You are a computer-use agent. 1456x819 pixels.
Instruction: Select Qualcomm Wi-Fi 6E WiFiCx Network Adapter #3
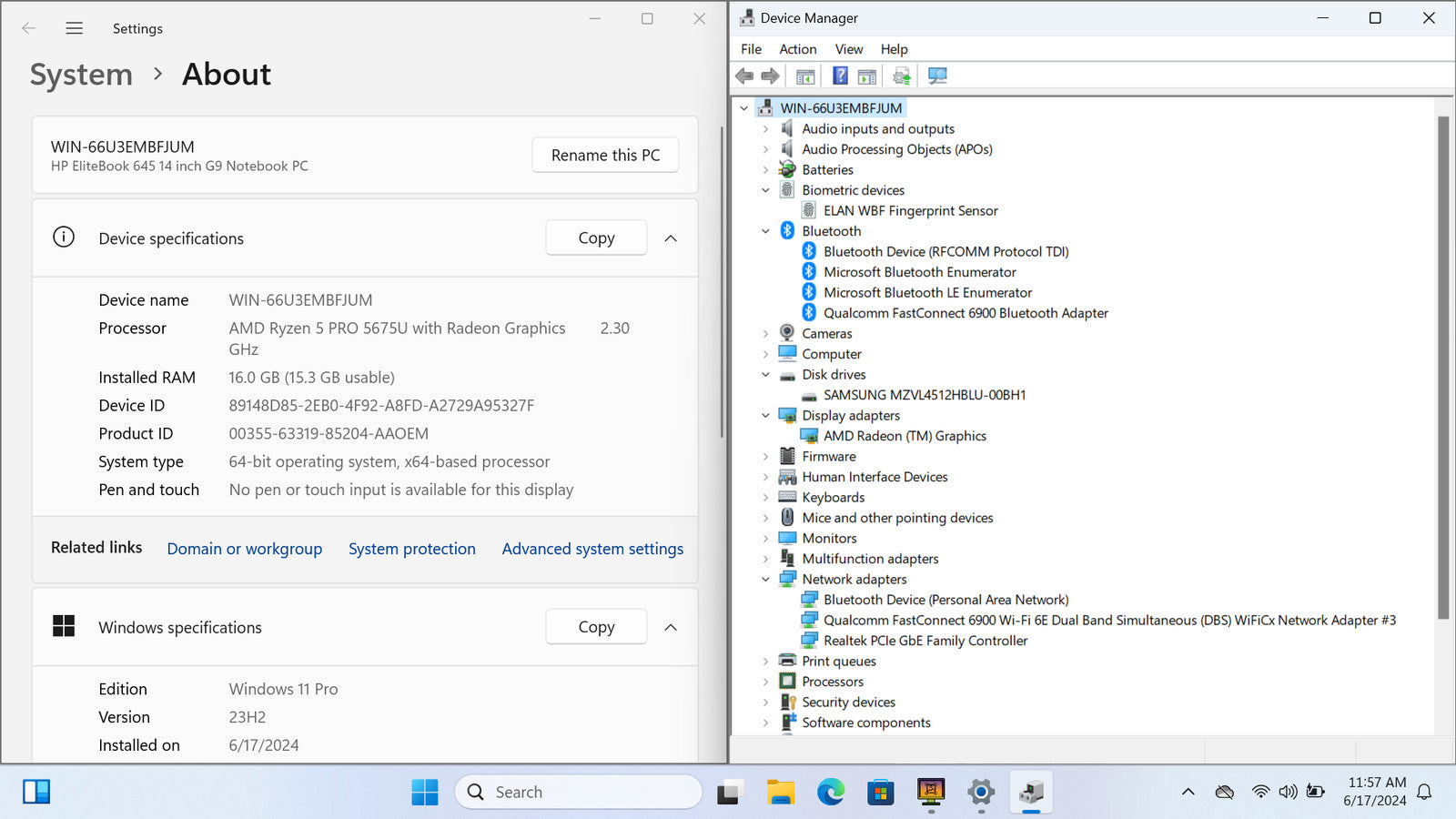[x=1109, y=621]
